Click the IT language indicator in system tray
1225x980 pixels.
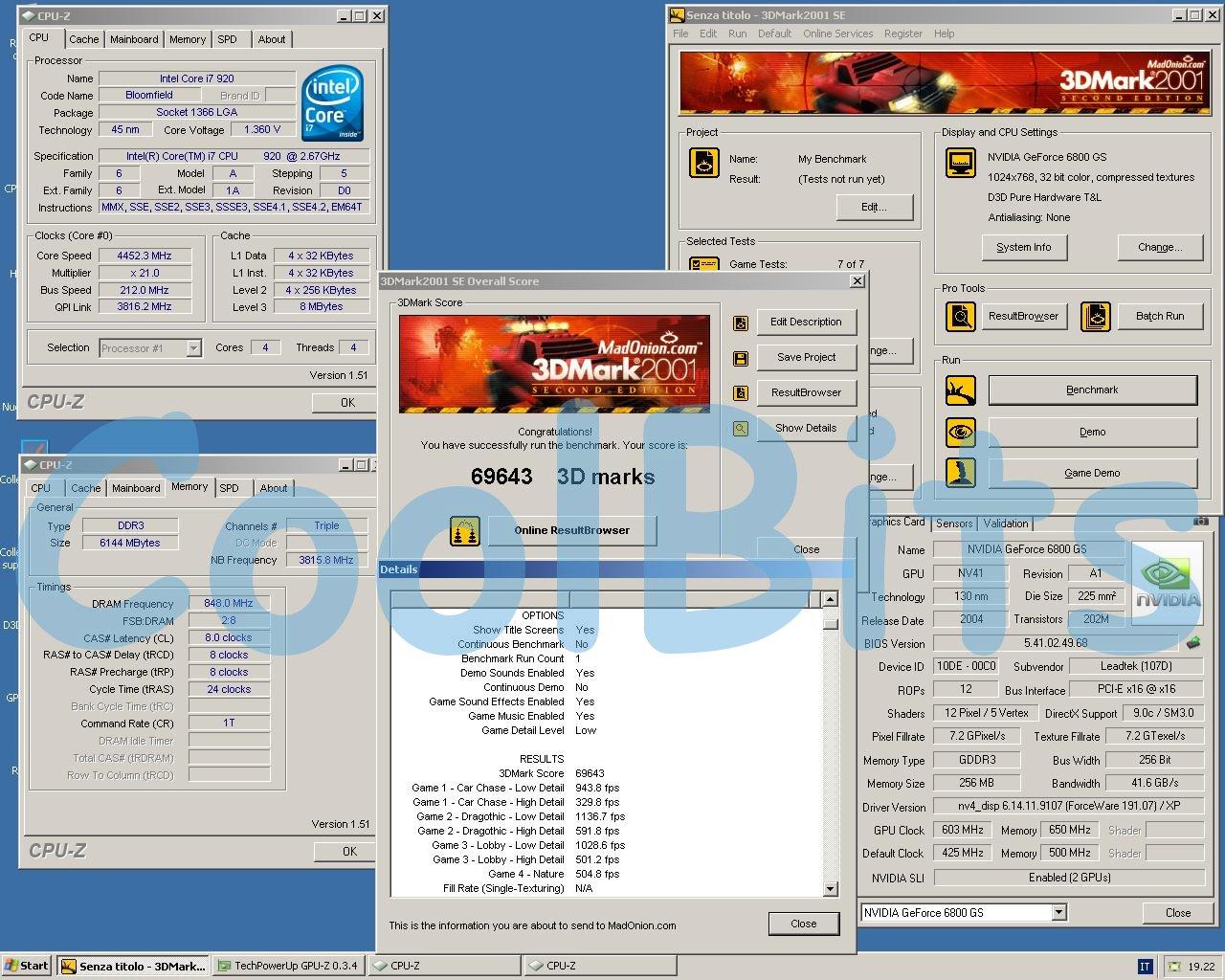pos(1145,967)
